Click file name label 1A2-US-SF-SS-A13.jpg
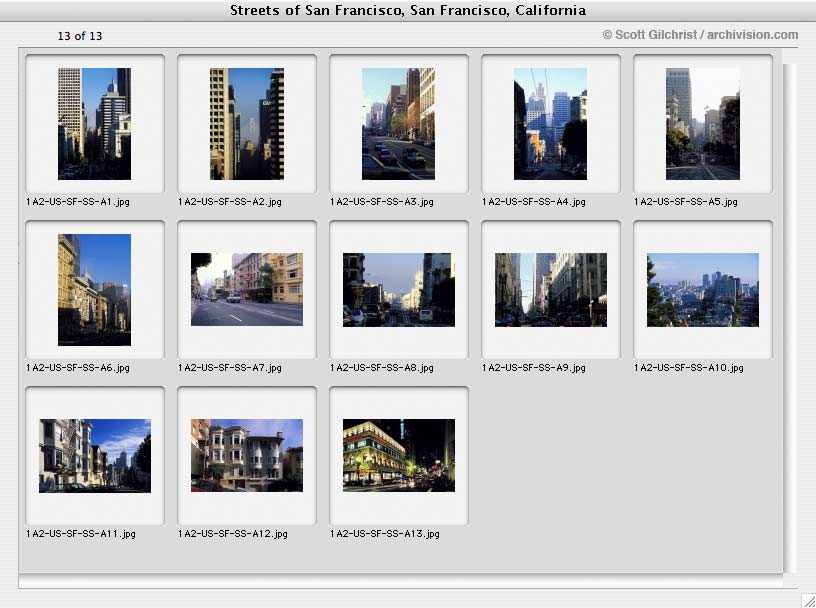This screenshot has height=608, width=816. click(385, 534)
